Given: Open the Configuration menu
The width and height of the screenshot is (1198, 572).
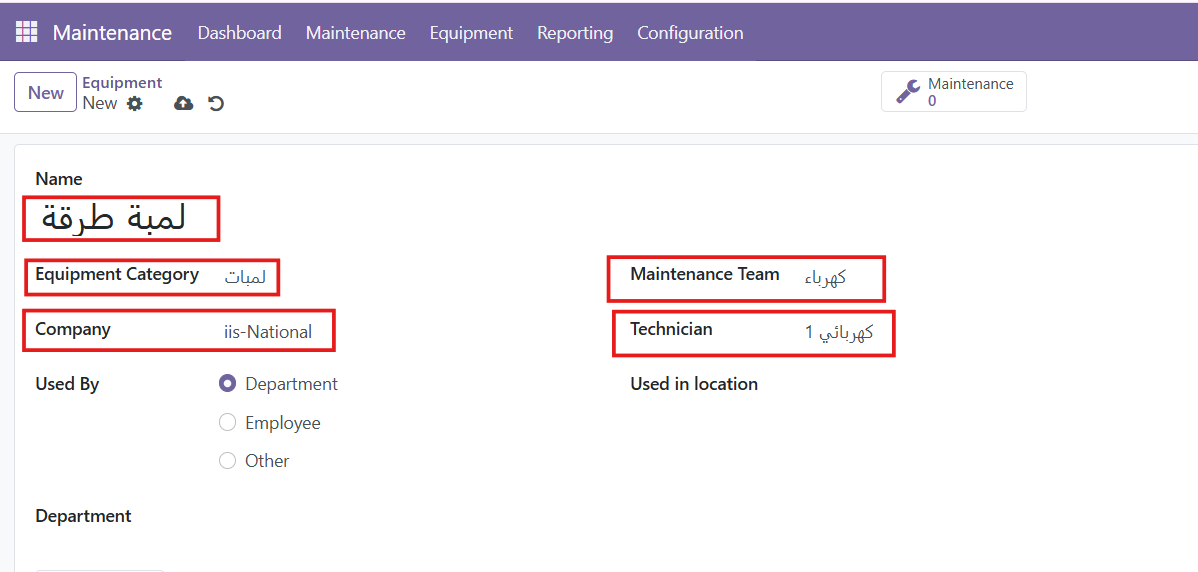Looking at the screenshot, I should coord(690,33).
